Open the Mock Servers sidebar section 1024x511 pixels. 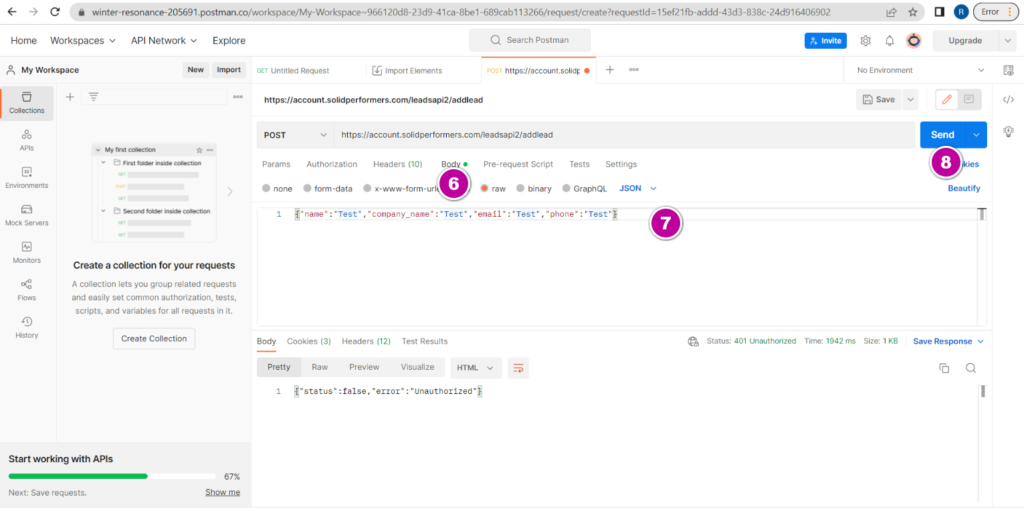click(27, 215)
